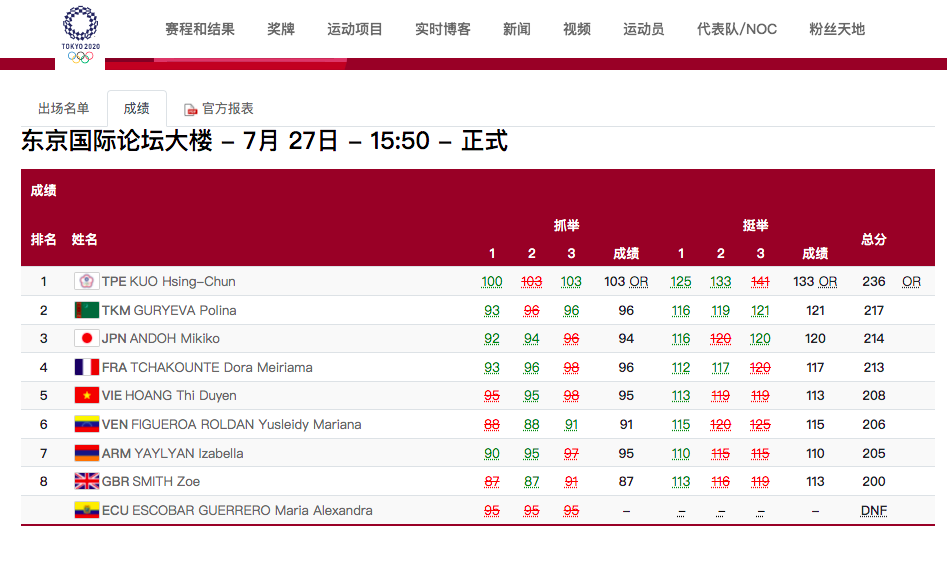Click the Tokyo 2020 Olympic logo
Image resolution: width=947 pixels, height=571 pixels.
point(80,34)
